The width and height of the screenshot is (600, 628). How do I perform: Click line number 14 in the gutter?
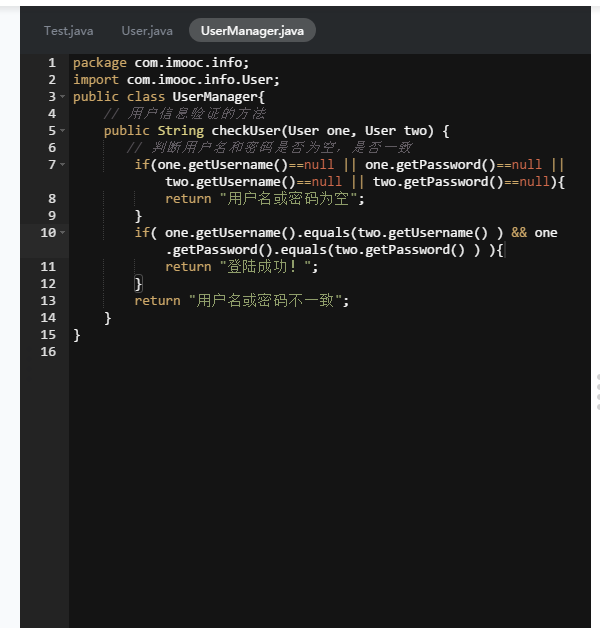pyautogui.click(x=48, y=318)
